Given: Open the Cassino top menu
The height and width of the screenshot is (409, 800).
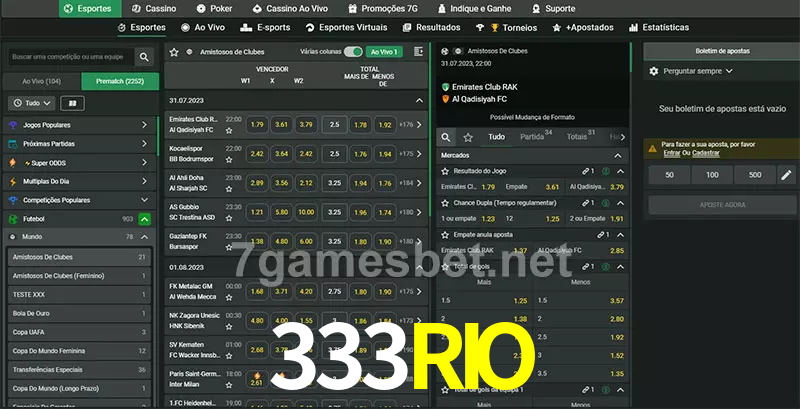Looking at the screenshot, I should coord(154,9).
